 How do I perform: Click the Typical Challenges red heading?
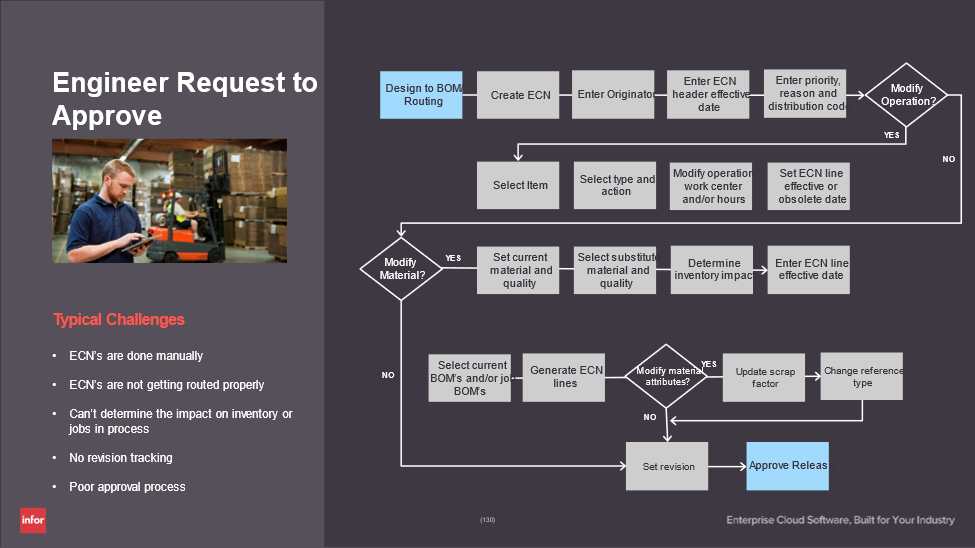pos(119,320)
